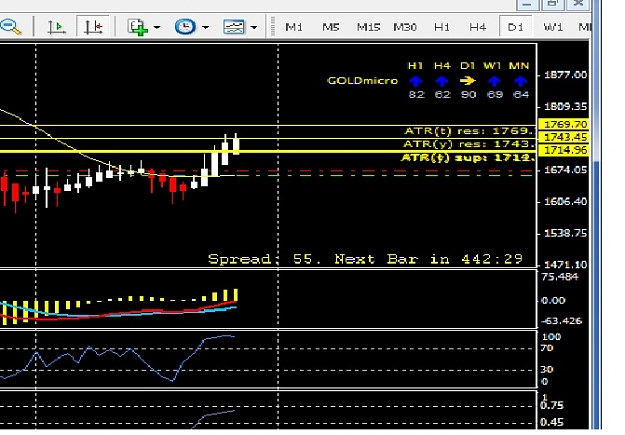Expand the indicators dropdown arrow
The height and width of the screenshot is (435, 625).
click(x=157, y=28)
